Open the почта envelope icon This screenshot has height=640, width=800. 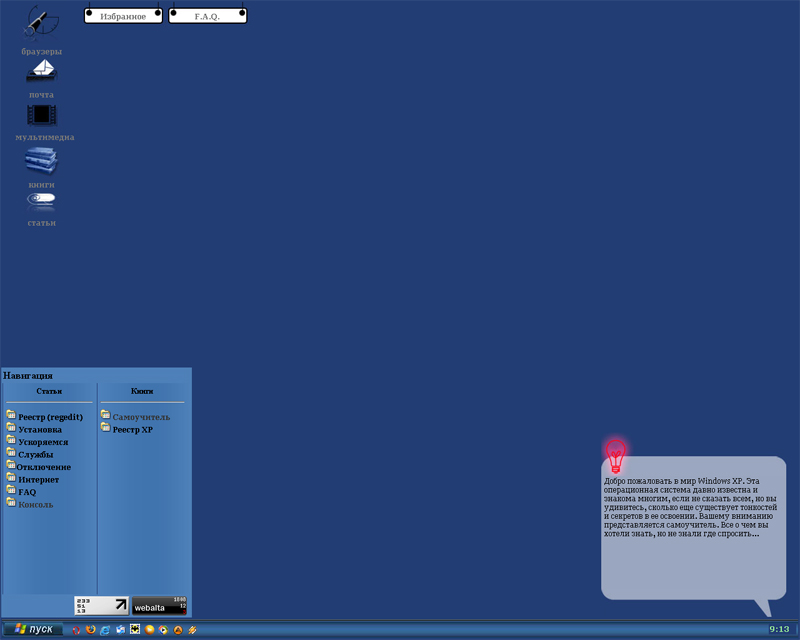pyautogui.click(x=42, y=70)
